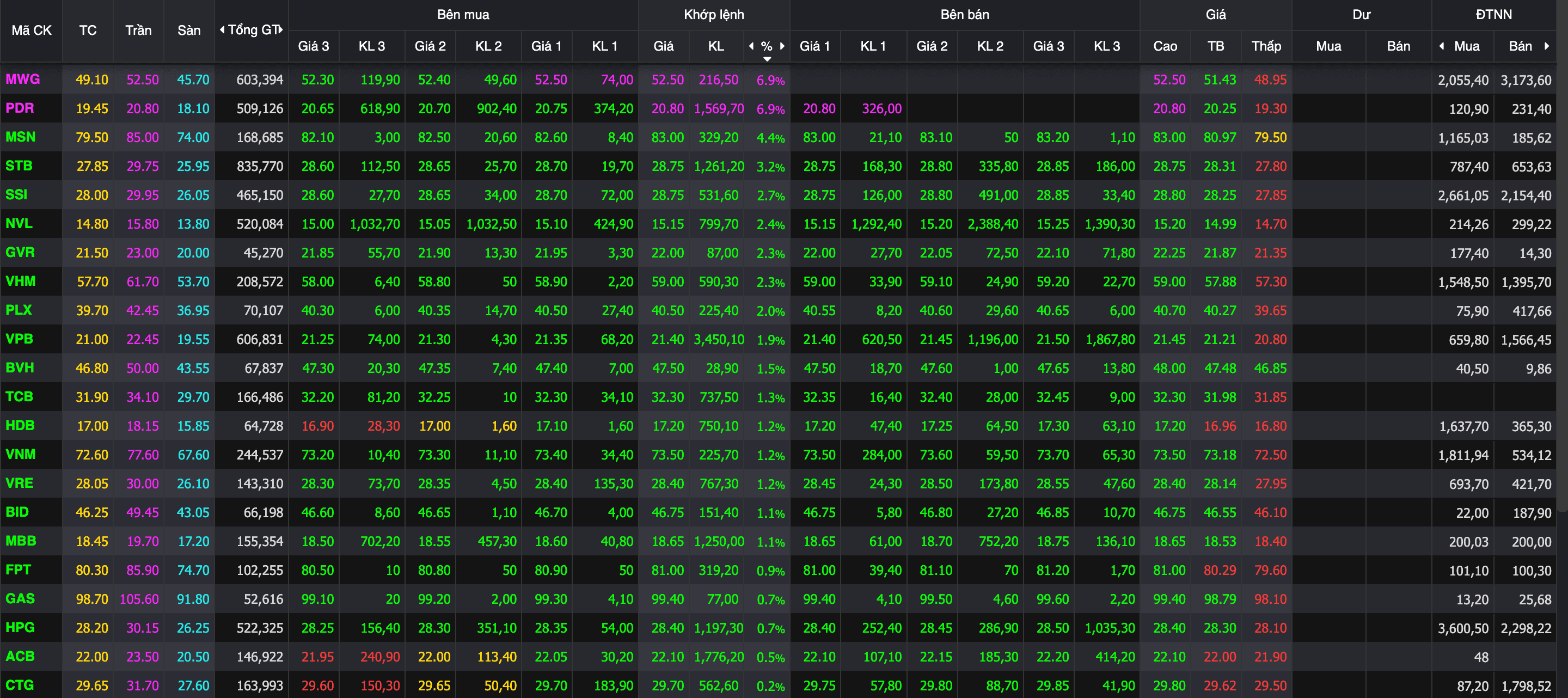Image resolution: width=1568 pixels, height=698 pixels.
Task: Sort by the Sàn floor price header
Action: pyautogui.click(x=189, y=30)
